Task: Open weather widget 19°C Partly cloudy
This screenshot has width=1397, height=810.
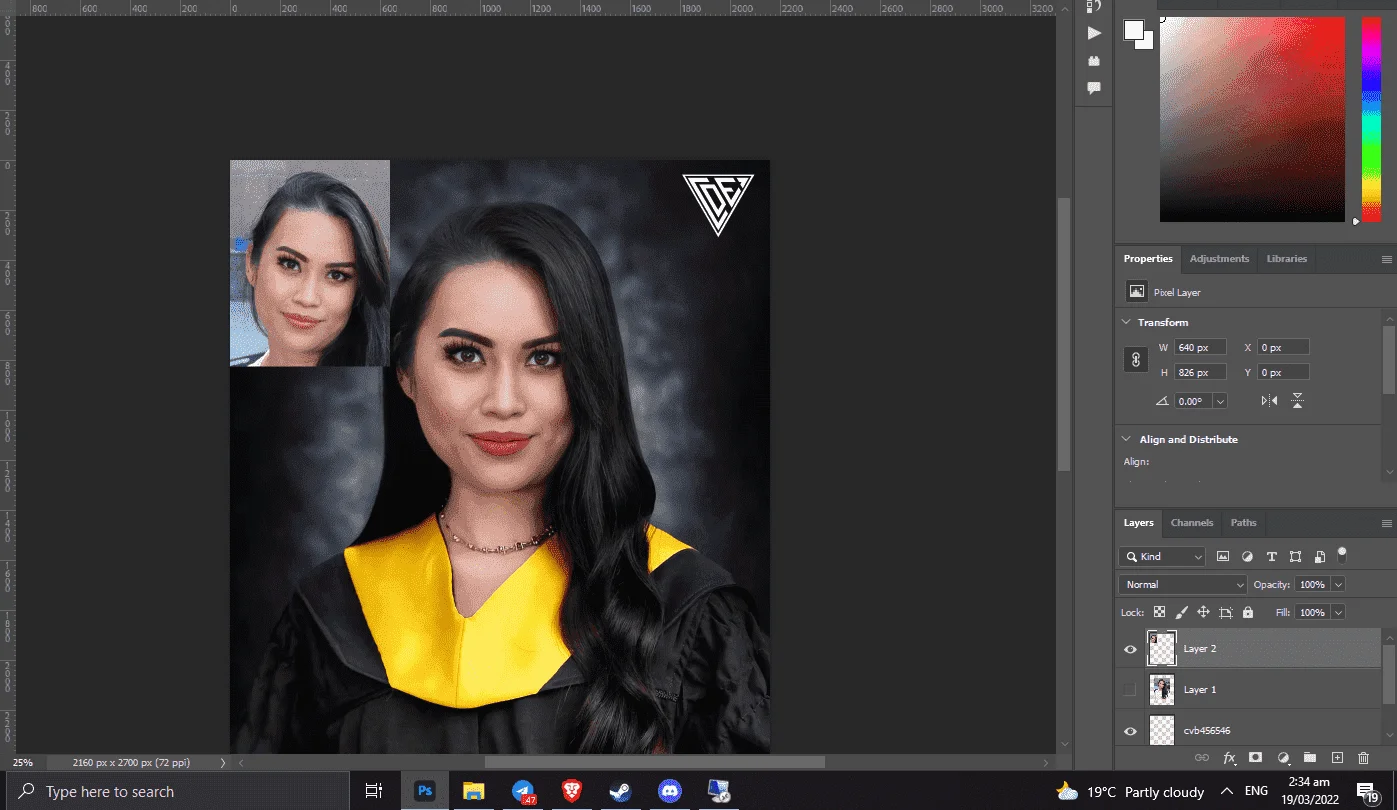Action: pyautogui.click(x=1129, y=791)
